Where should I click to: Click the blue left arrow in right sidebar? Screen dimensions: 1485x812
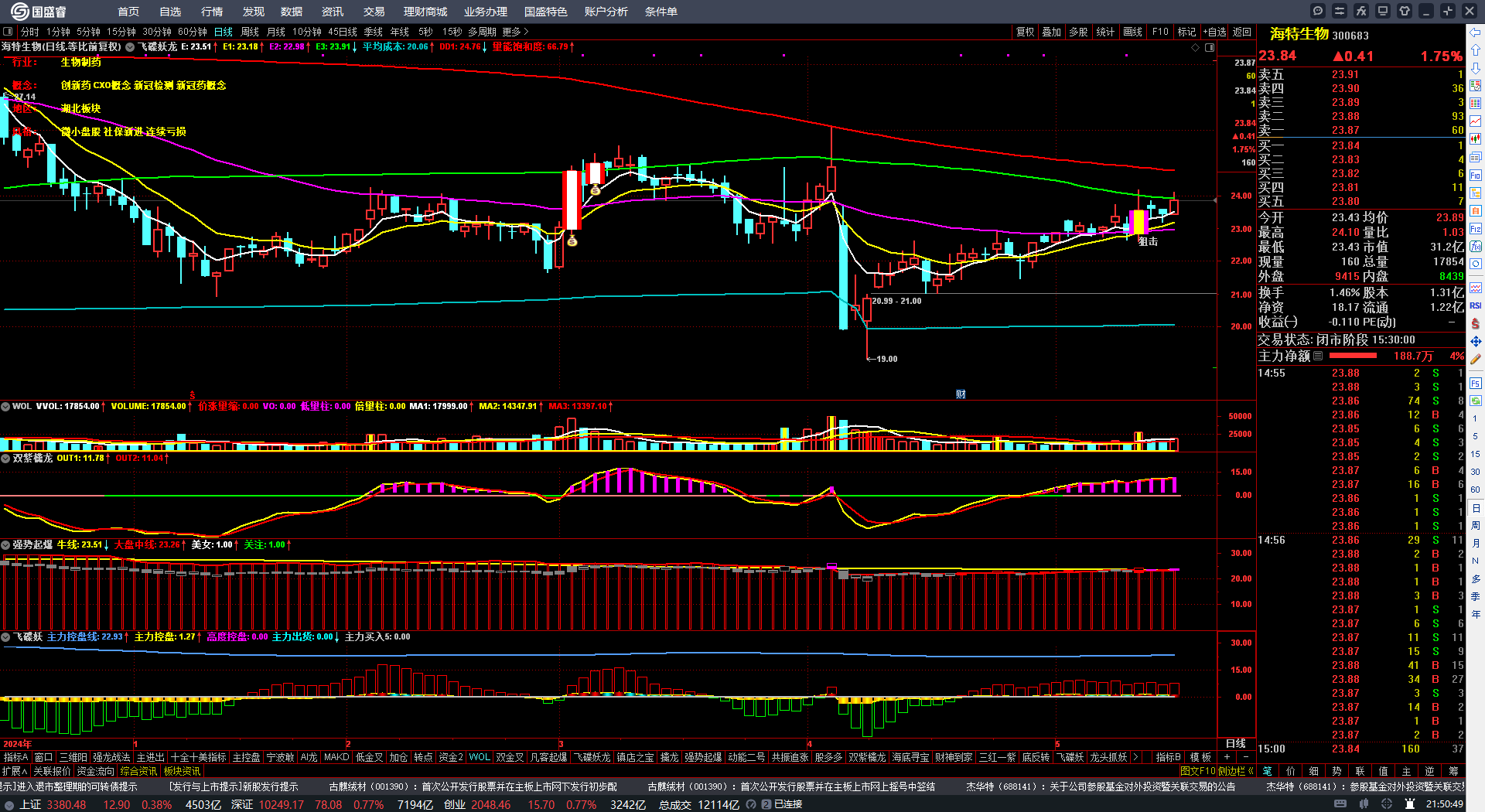point(1476,32)
